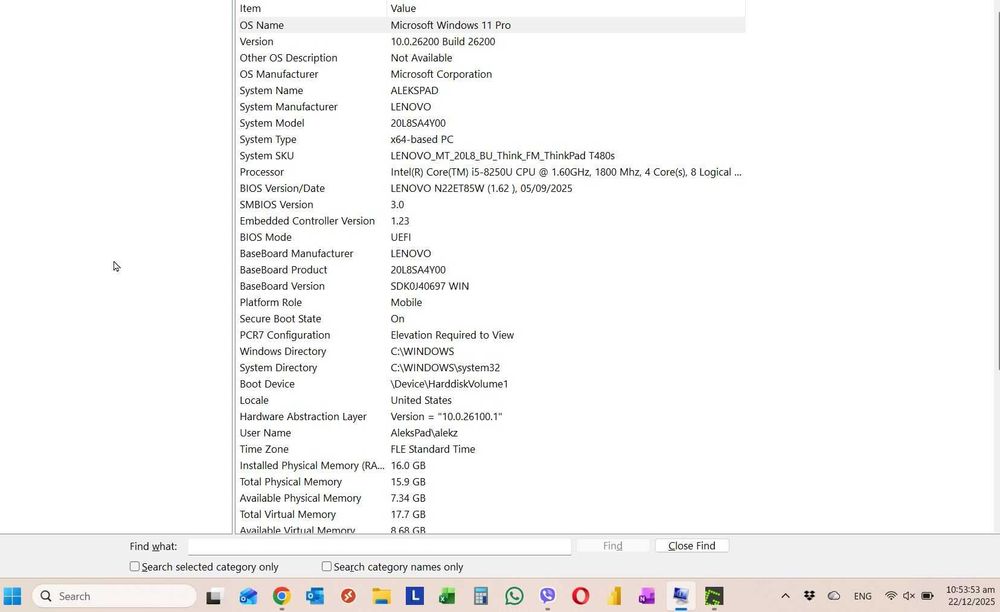
Task: Select the Secure Boot State row
Action: point(490,319)
